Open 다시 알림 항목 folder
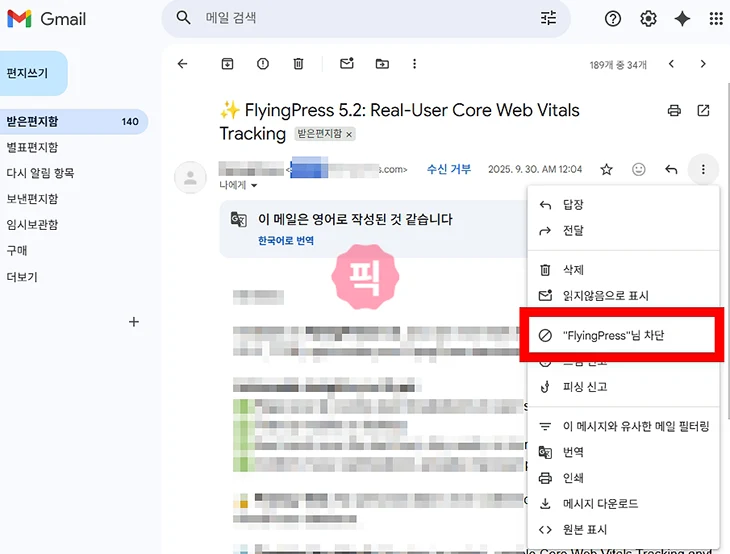Viewport: 730px width, 554px height. pos(40,173)
